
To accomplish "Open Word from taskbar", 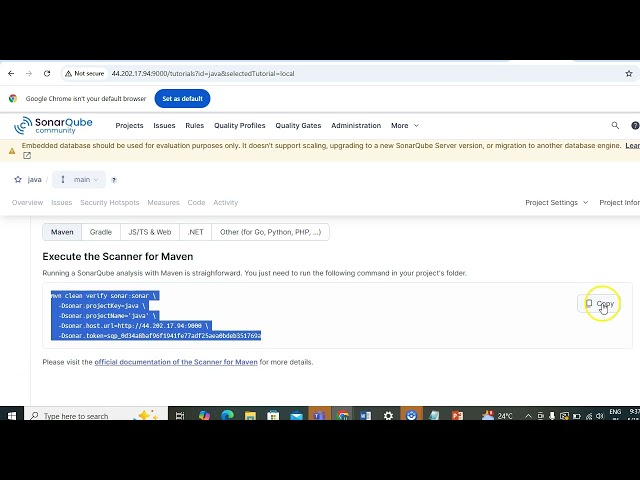I will [x=365, y=415].
